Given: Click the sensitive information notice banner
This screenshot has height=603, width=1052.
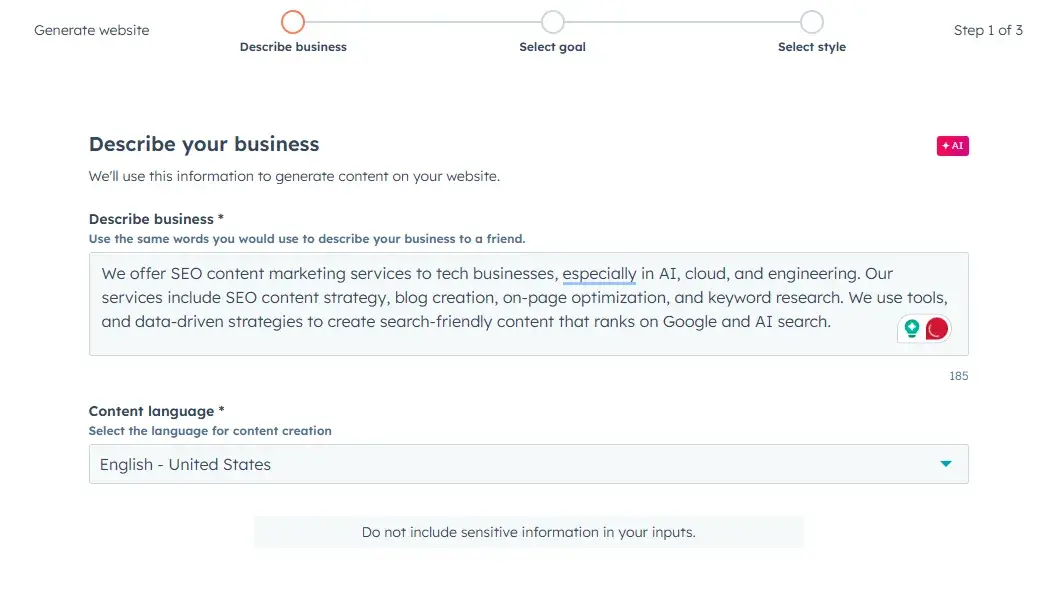Looking at the screenshot, I should tap(528, 532).
